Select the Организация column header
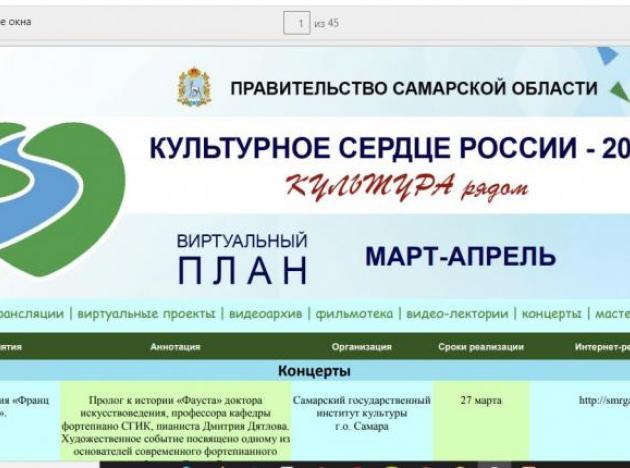The image size is (630, 468). pyautogui.click(x=361, y=347)
